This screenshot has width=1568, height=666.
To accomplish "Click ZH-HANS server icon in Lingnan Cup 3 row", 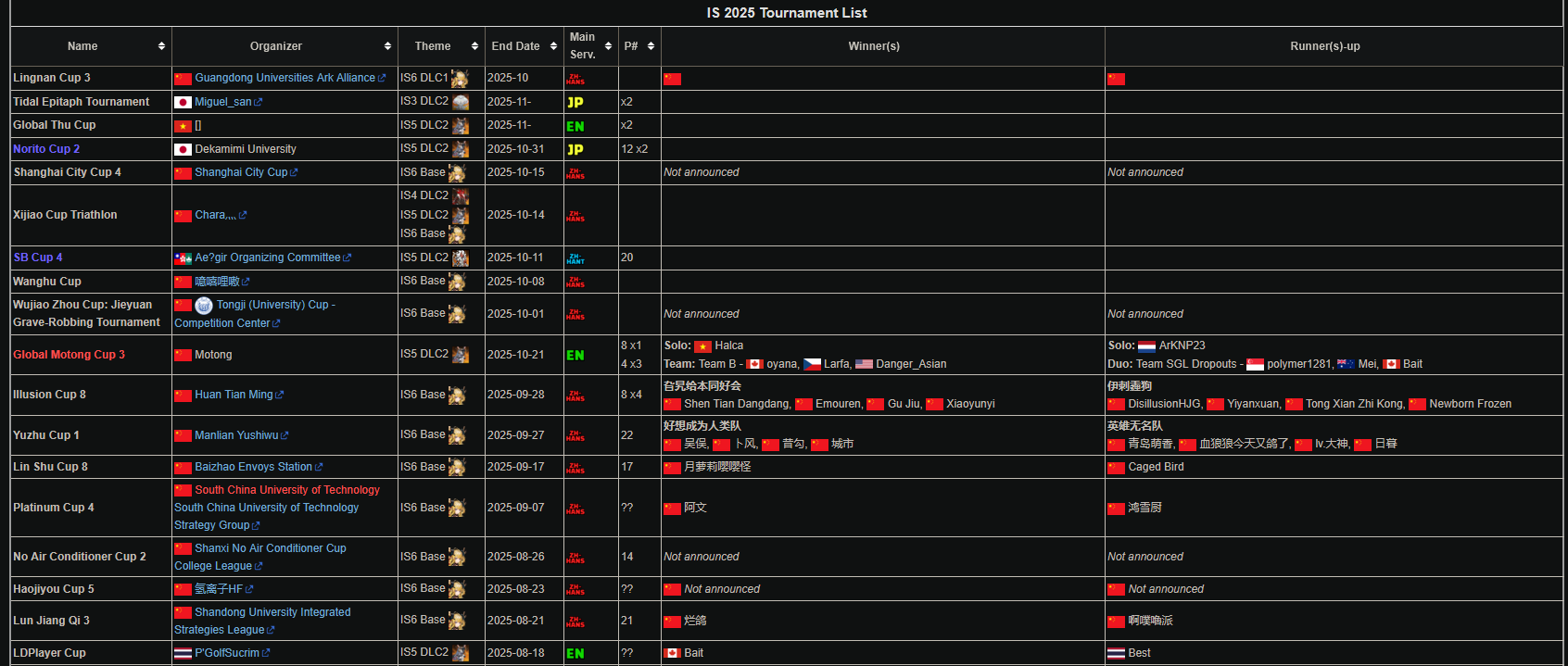I will coord(575,79).
